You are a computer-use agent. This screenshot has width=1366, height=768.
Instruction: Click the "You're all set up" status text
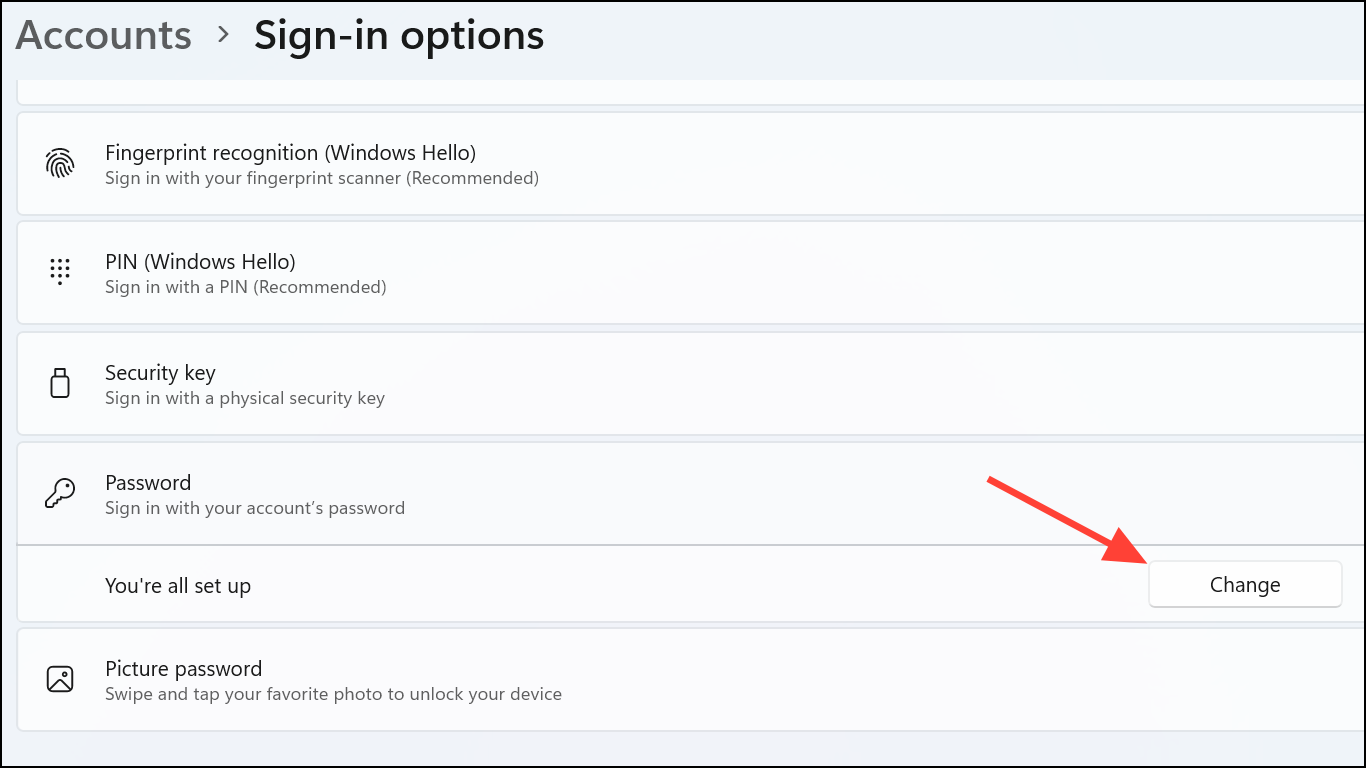click(178, 586)
